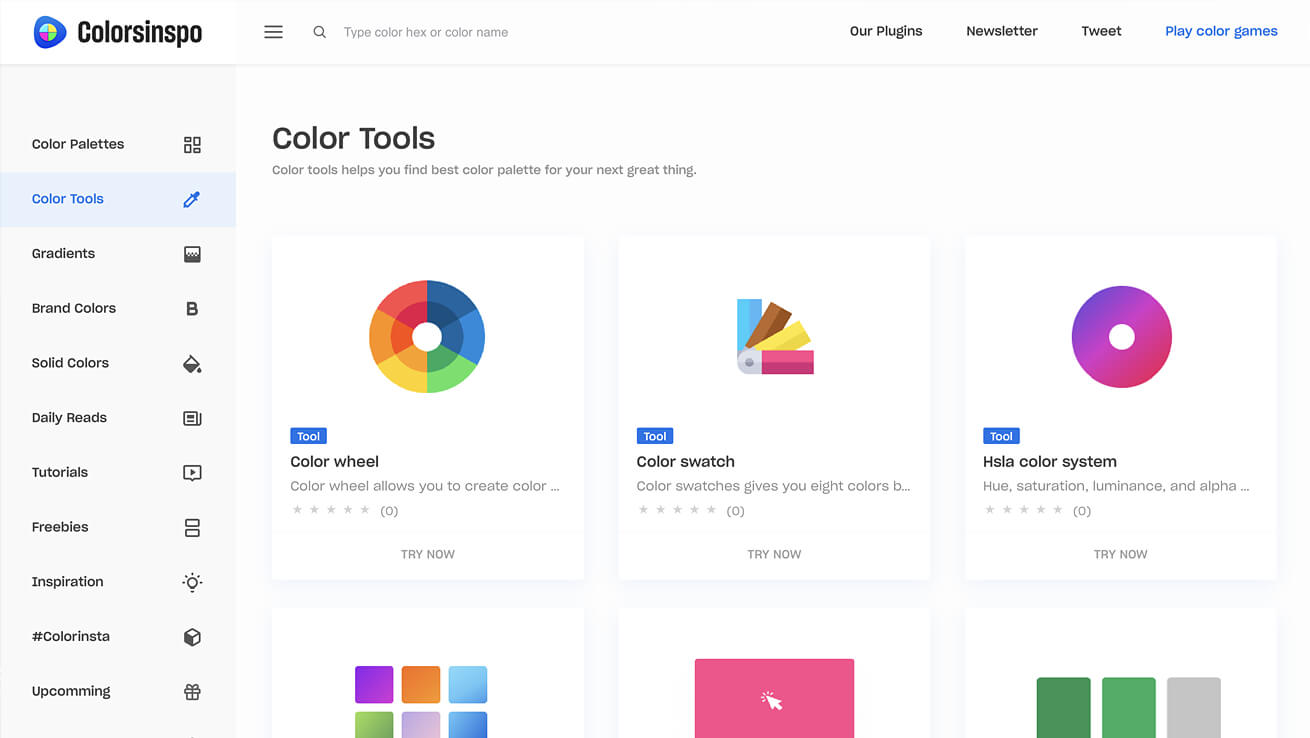Viewport: 1310px width, 738px height.
Task: Click the Colorsinspo logo
Action: (x=118, y=32)
